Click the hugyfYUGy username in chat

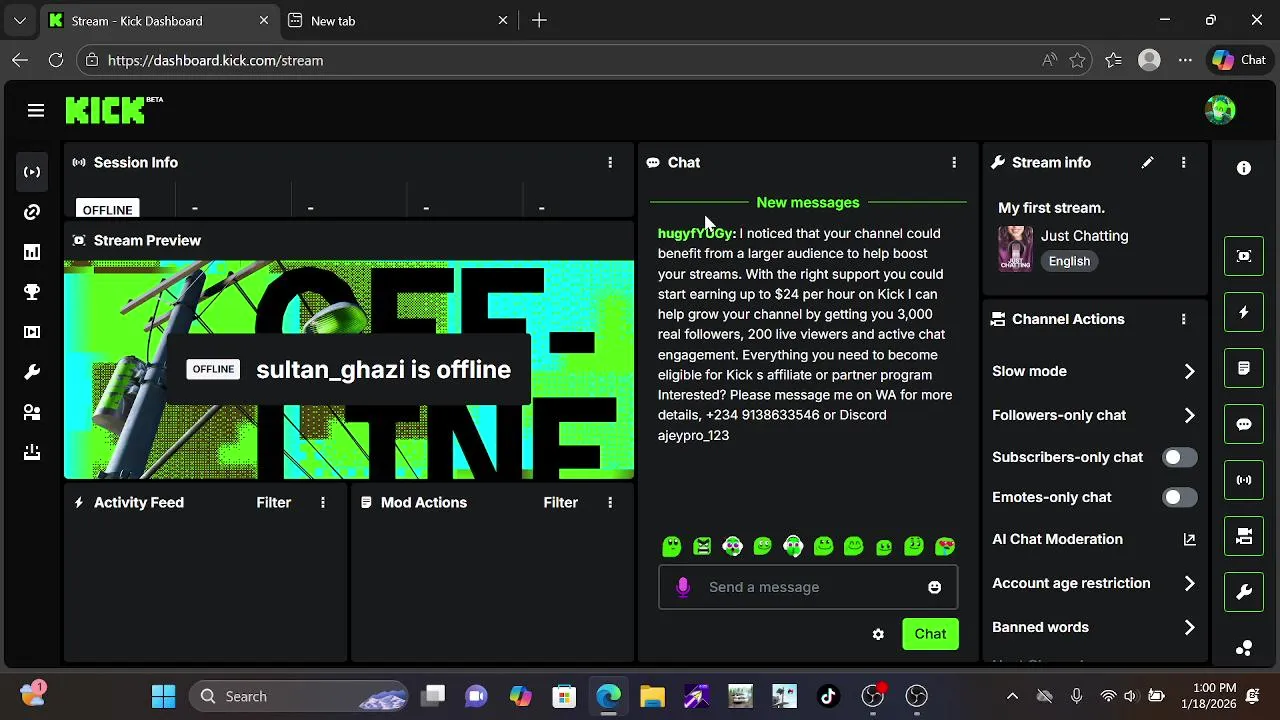coord(696,233)
